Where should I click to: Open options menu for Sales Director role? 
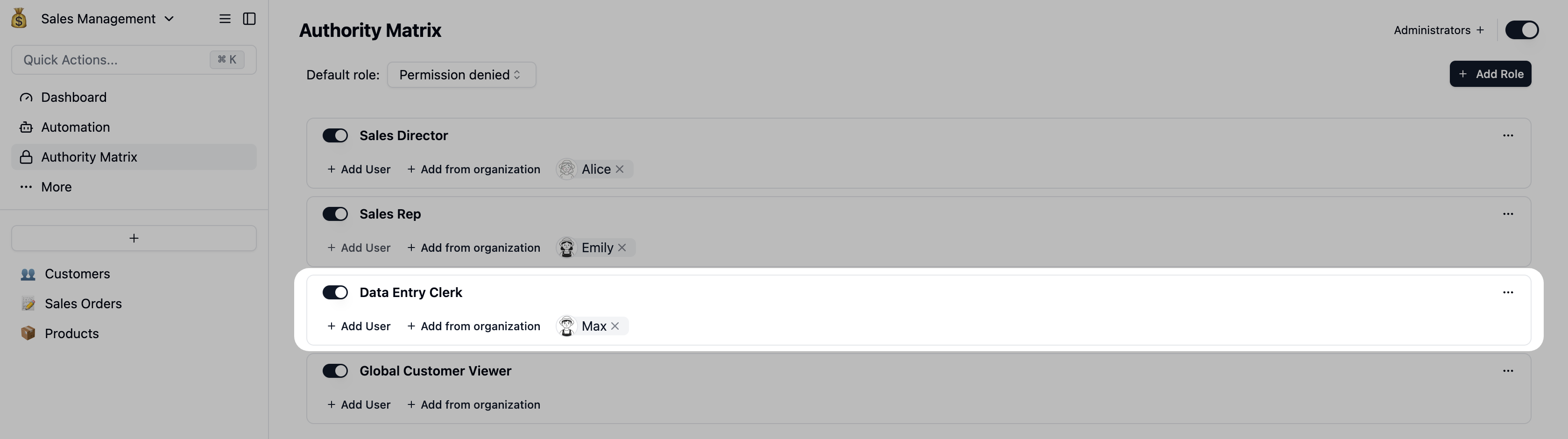1508,135
